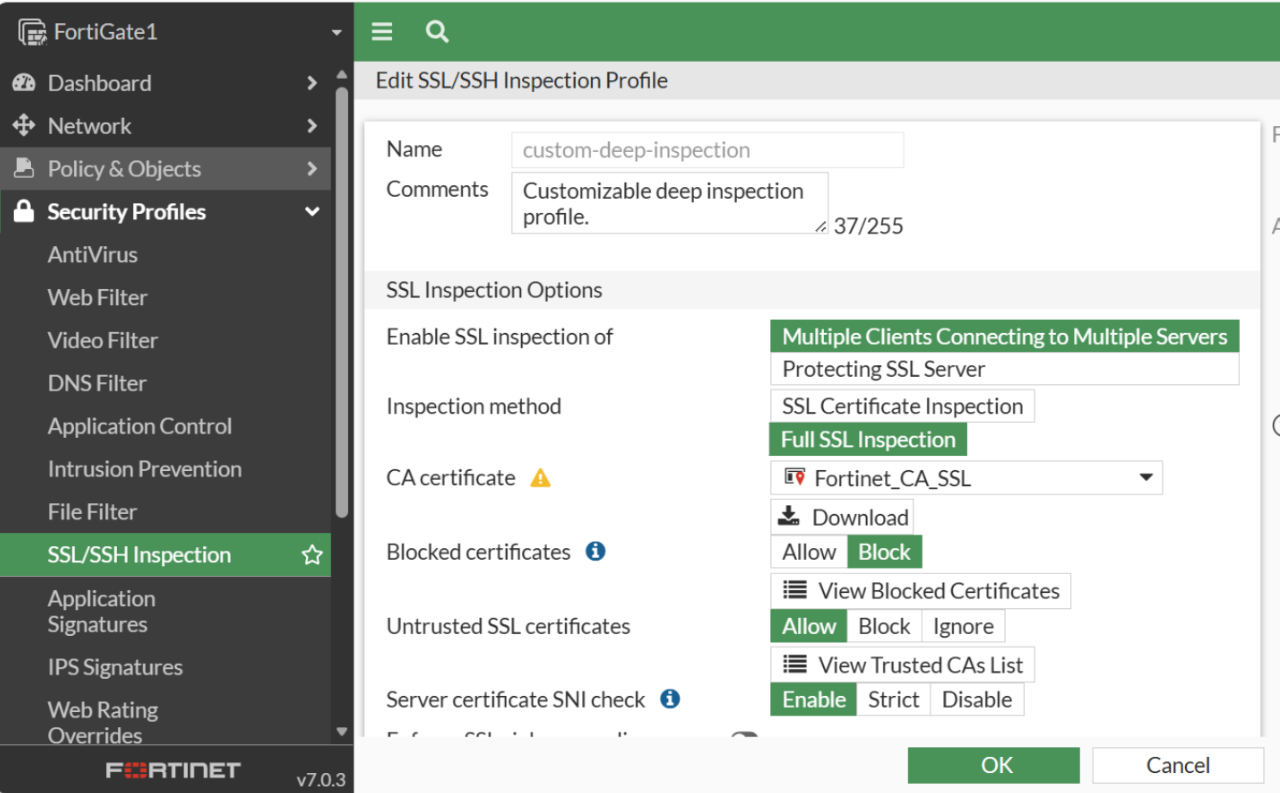Click the Name field custom-deep-inspection

(x=707, y=150)
